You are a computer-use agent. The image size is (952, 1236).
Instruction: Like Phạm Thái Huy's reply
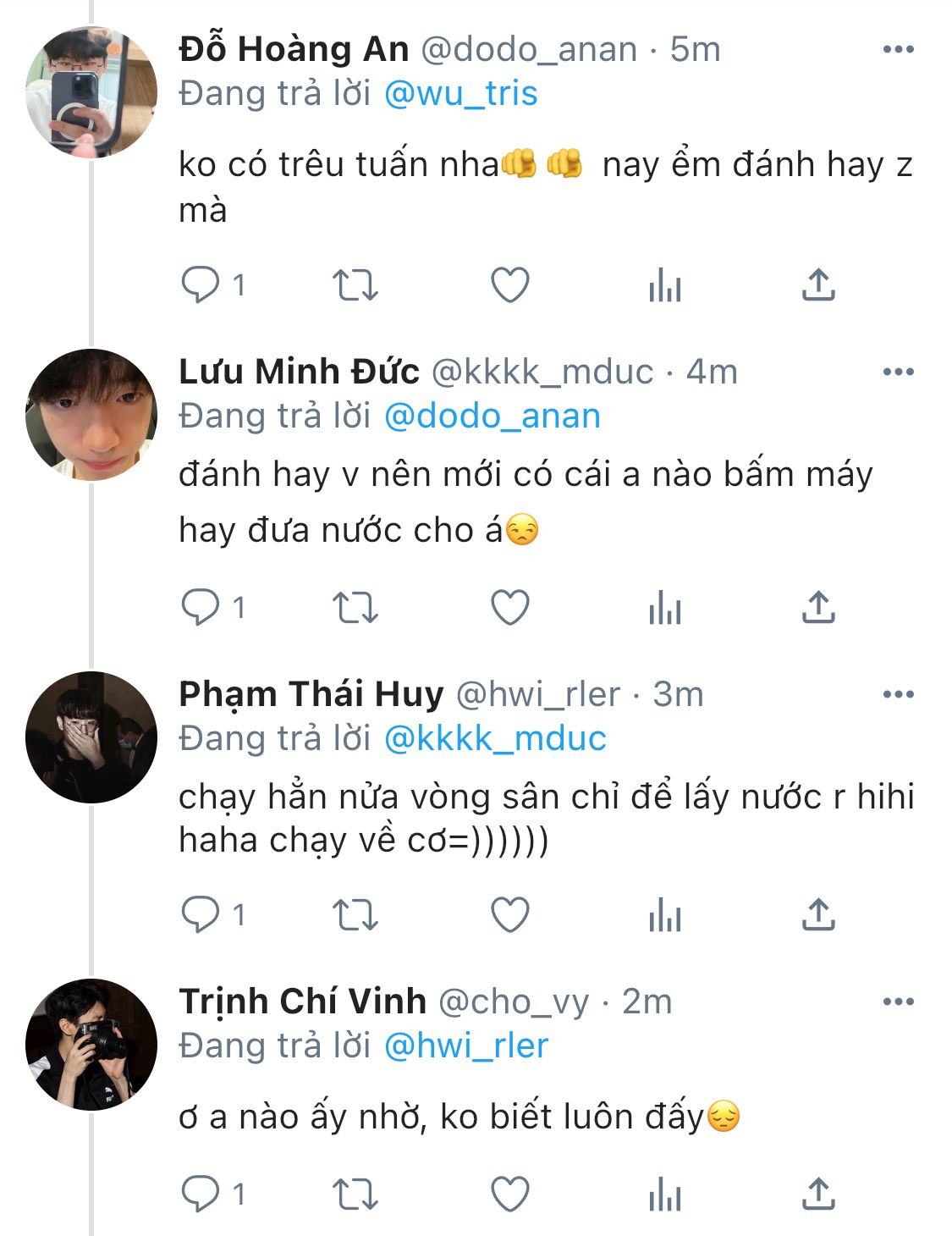click(x=510, y=915)
